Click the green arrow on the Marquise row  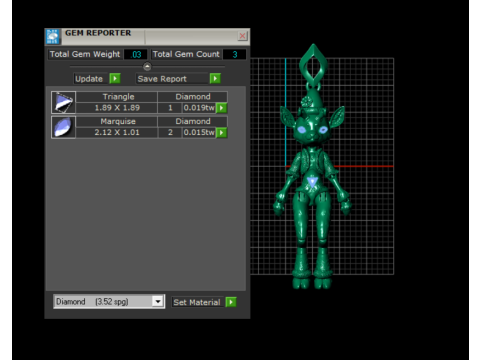[221, 132]
